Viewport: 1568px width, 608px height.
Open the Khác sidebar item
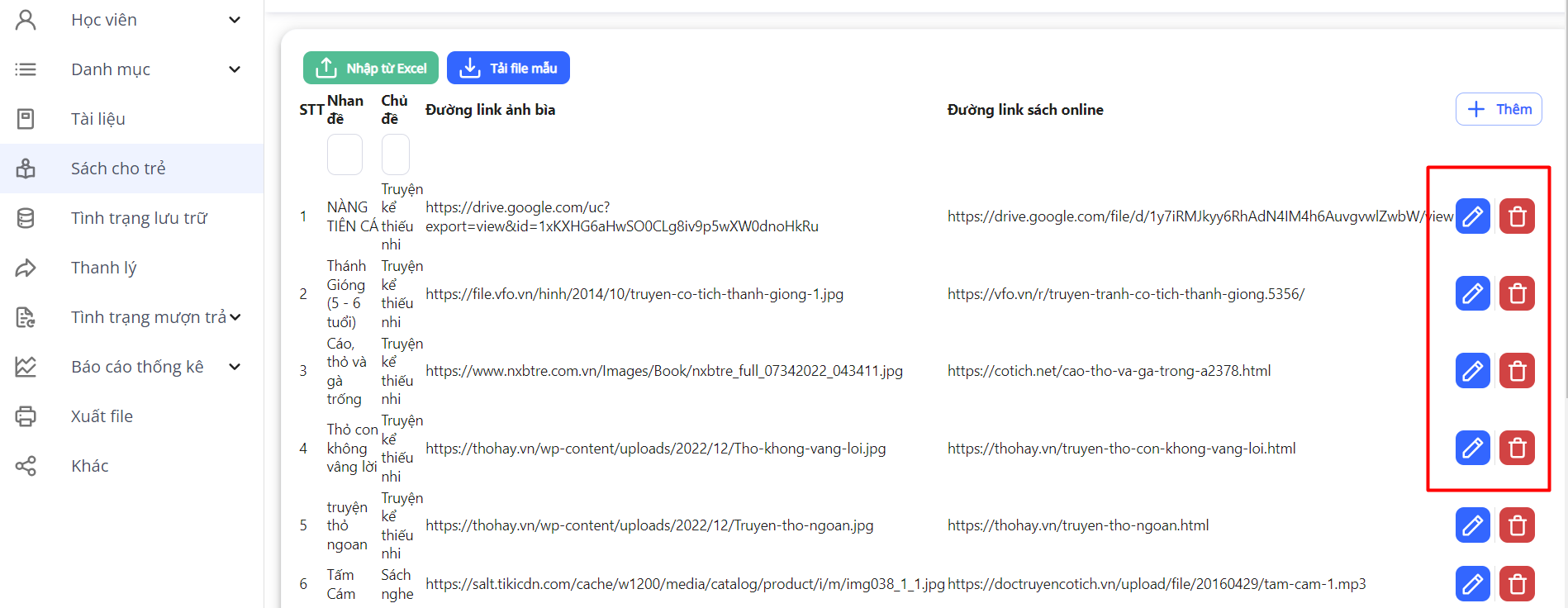[89, 466]
